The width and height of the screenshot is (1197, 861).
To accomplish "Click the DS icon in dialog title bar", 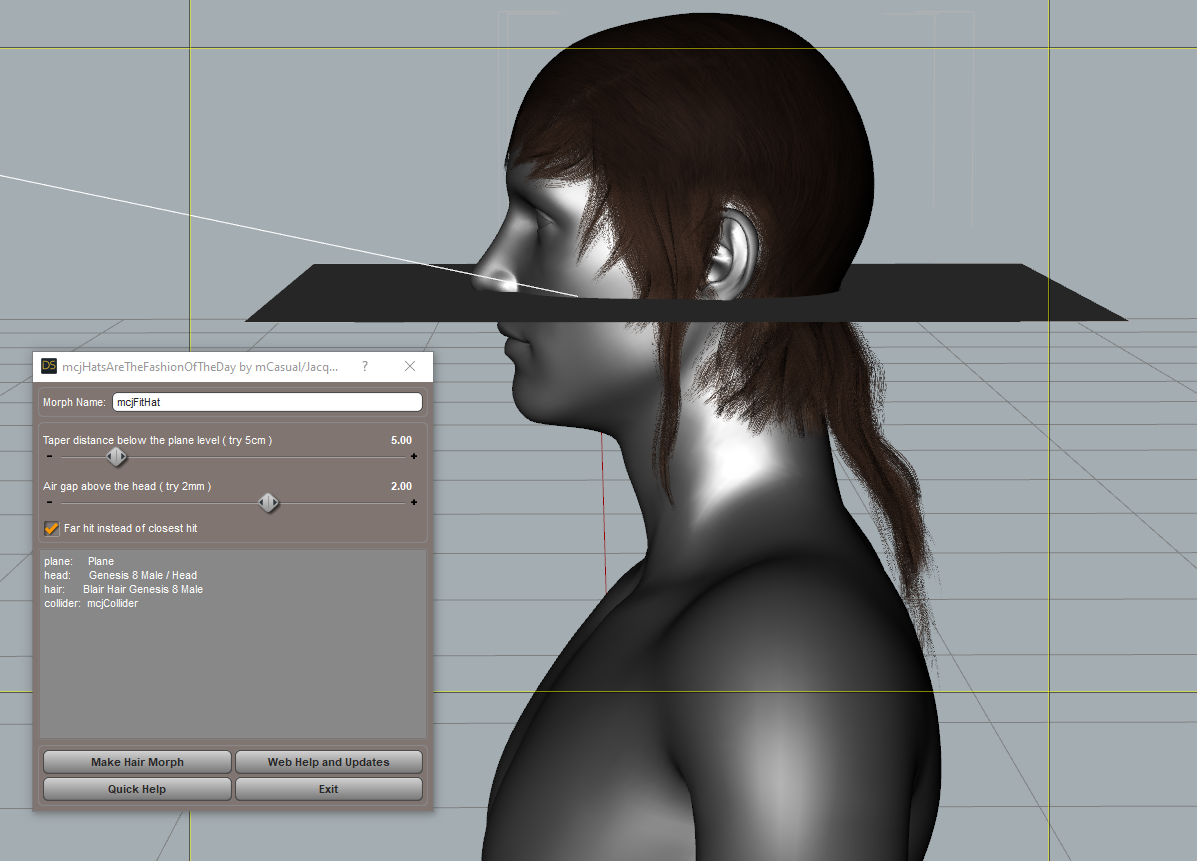I will point(49,366).
